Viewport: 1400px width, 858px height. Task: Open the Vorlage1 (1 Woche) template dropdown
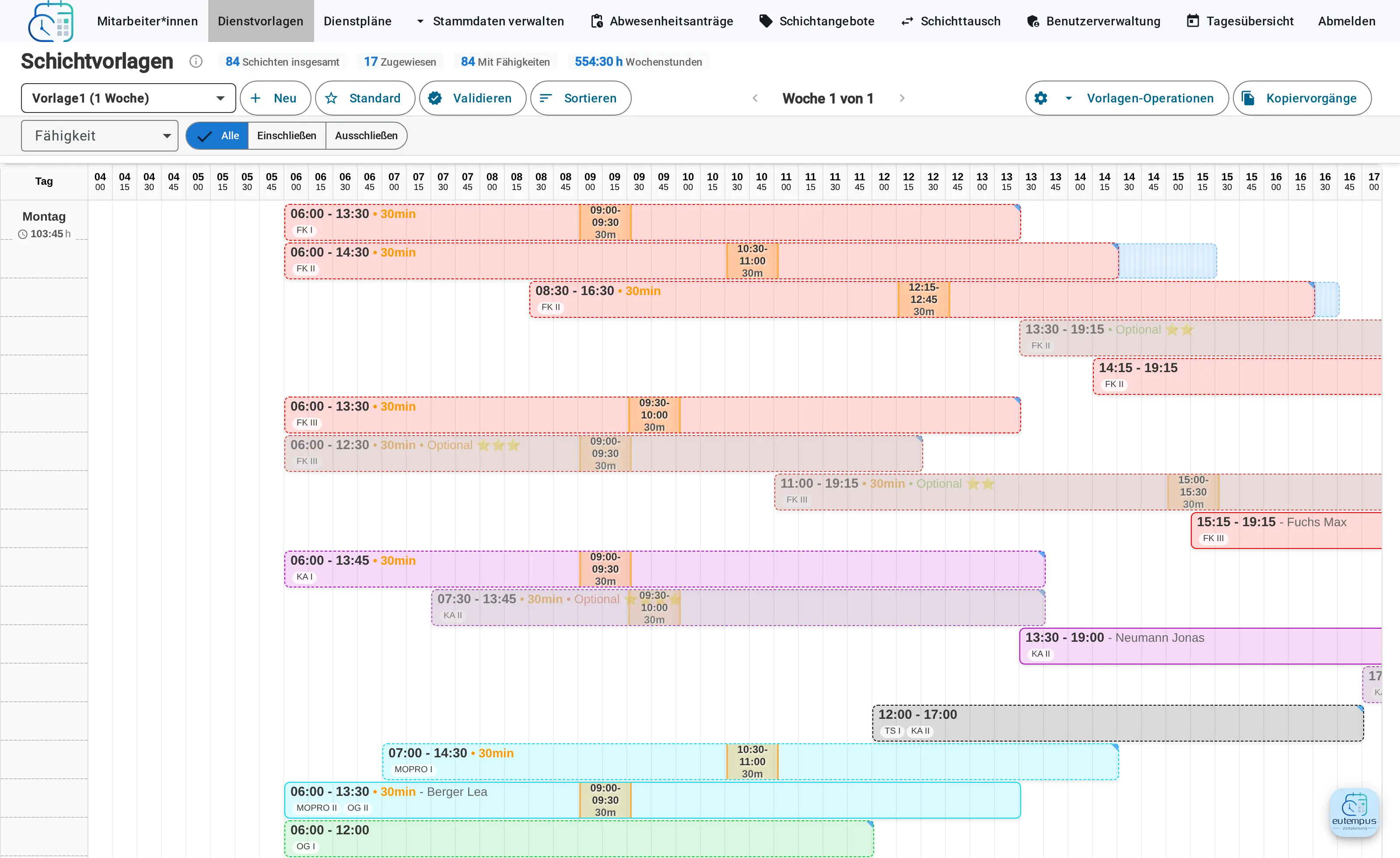(129, 98)
